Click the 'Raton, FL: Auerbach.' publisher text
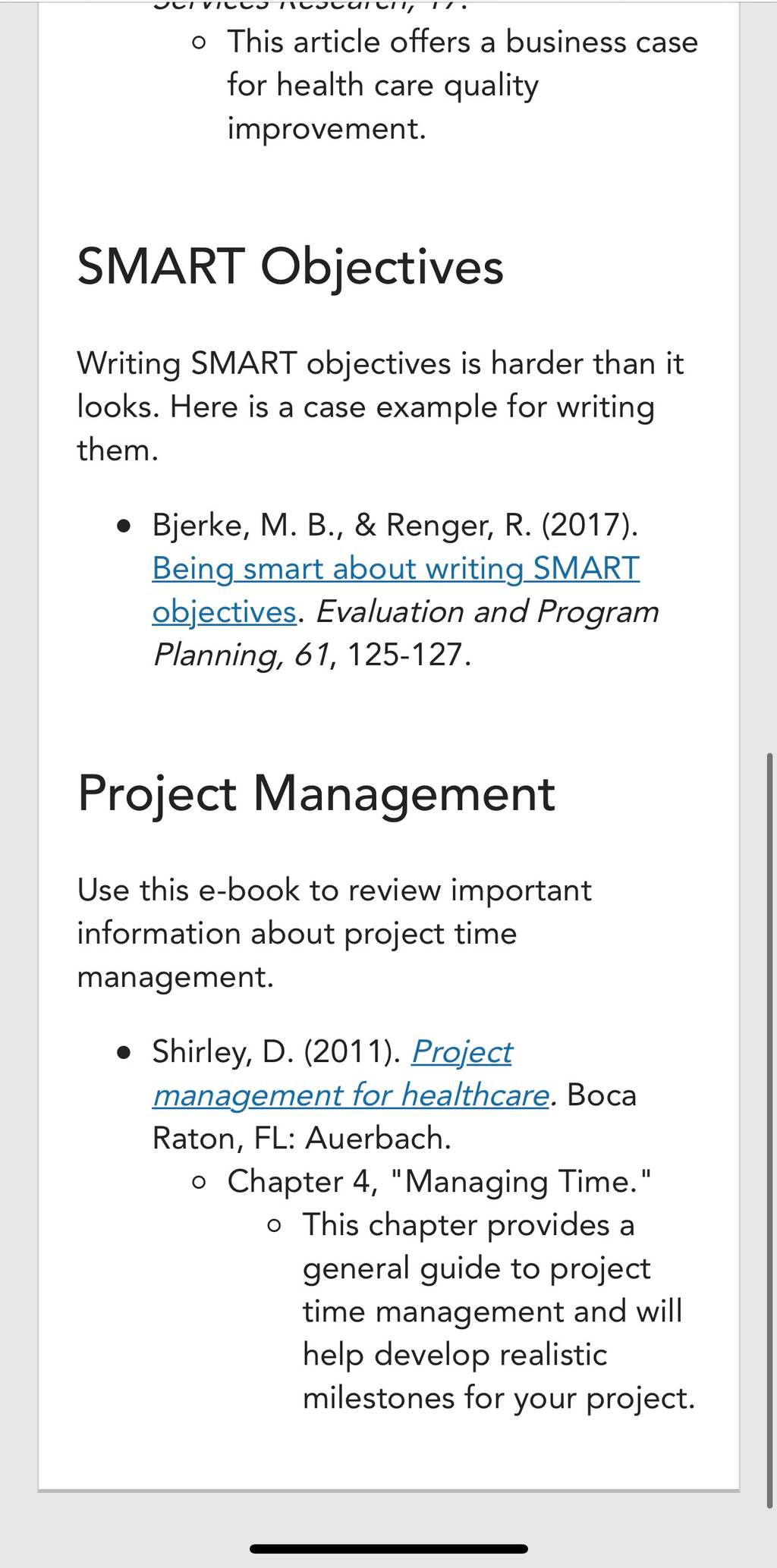The width and height of the screenshot is (777, 1568). [x=302, y=1138]
